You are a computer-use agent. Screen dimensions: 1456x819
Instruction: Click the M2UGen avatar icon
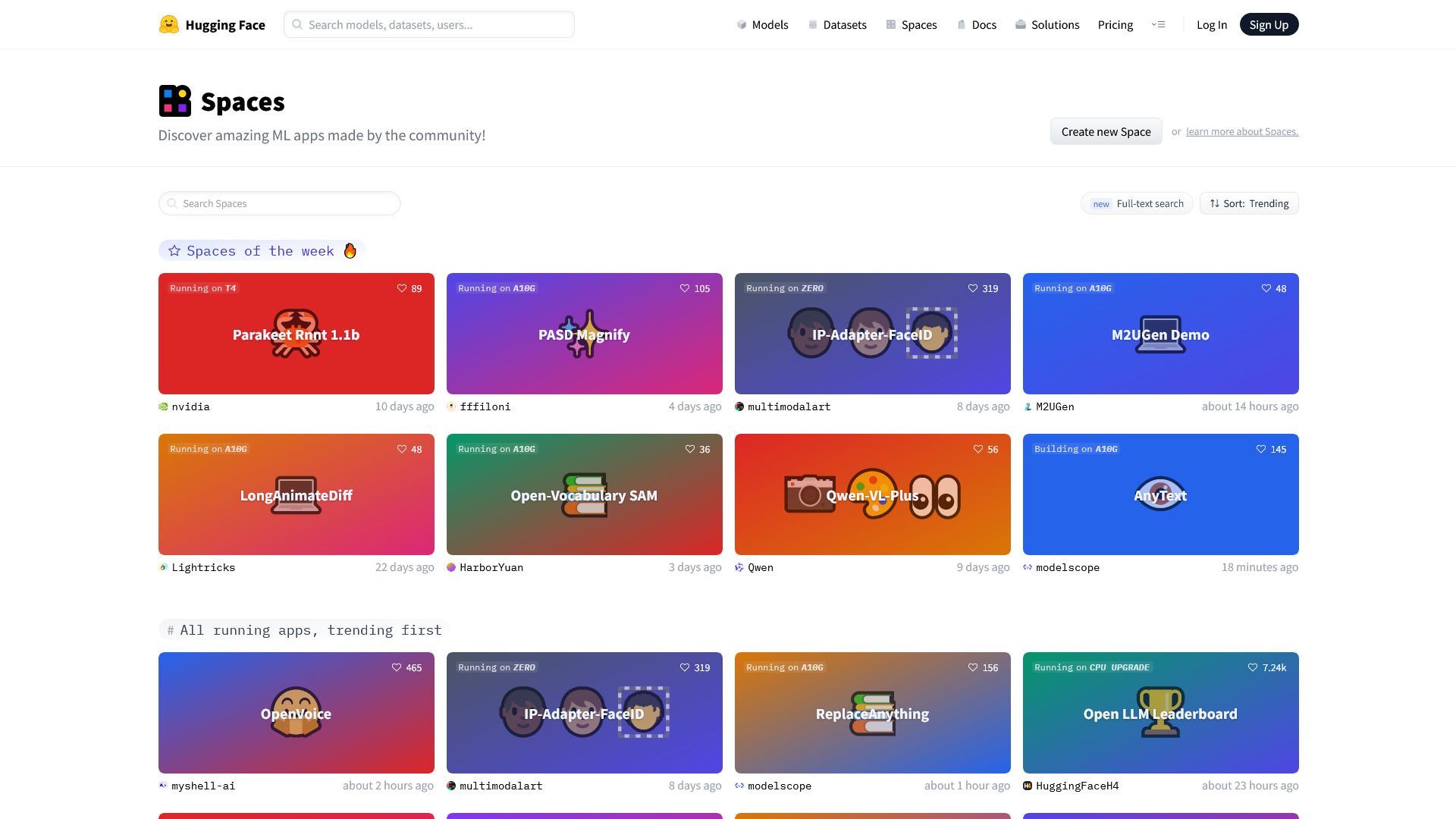(x=1028, y=406)
